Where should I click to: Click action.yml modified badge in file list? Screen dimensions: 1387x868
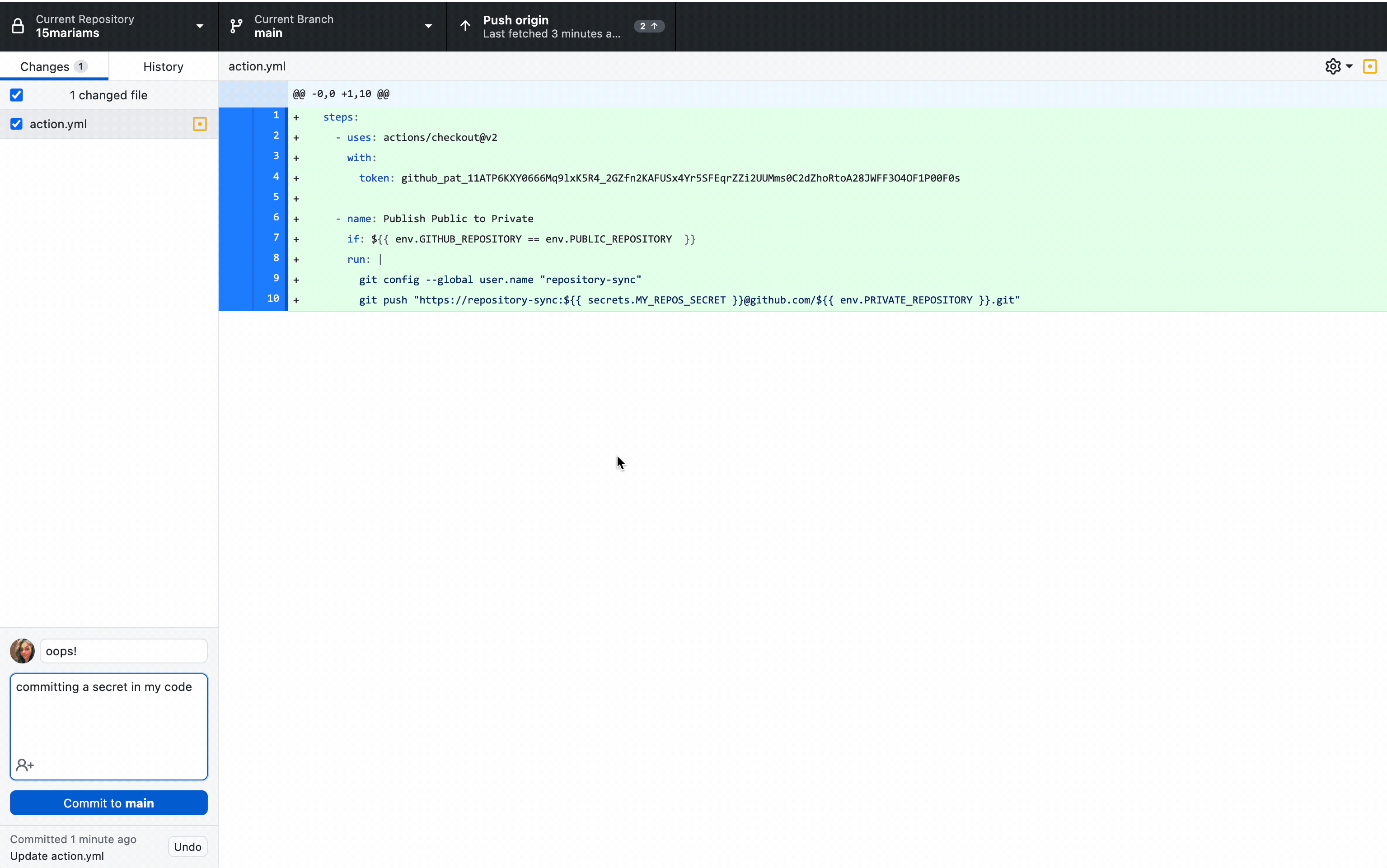[x=199, y=124]
